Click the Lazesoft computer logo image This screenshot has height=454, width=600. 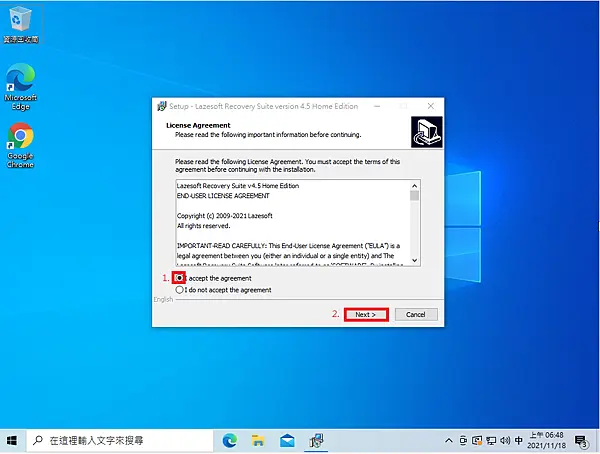coord(427,132)
